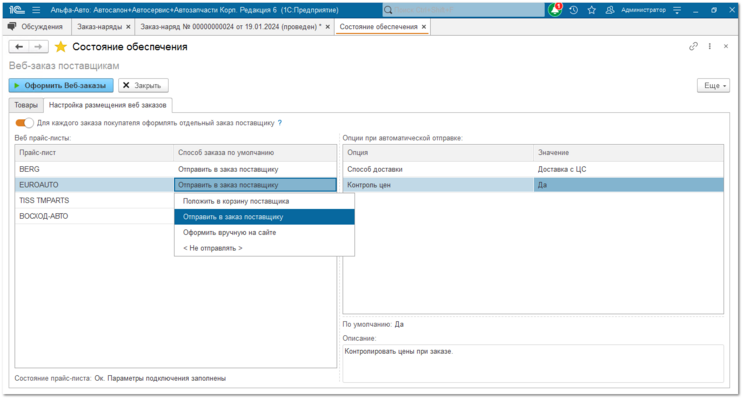Open the Обсуждения tab
743x399 pixels.
point(36,27)
